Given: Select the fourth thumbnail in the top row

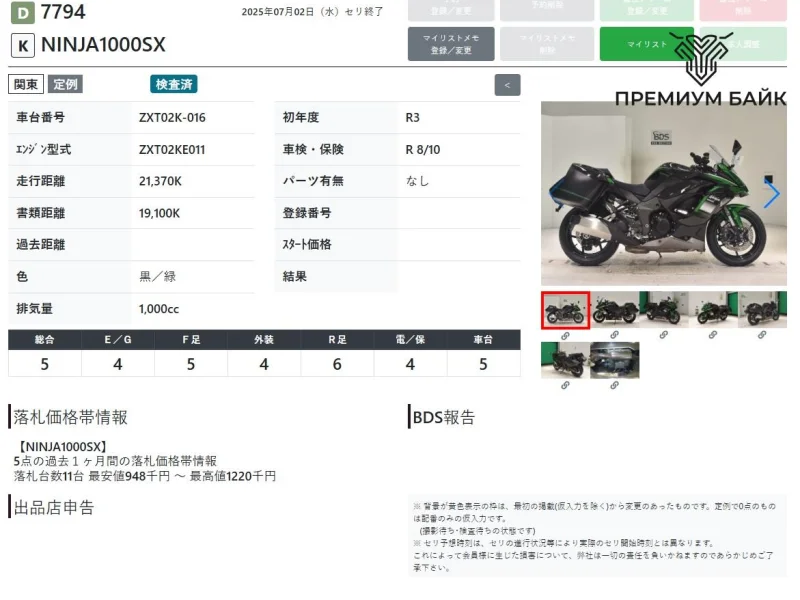Looking at the screenshot, I should pos(712,310).
